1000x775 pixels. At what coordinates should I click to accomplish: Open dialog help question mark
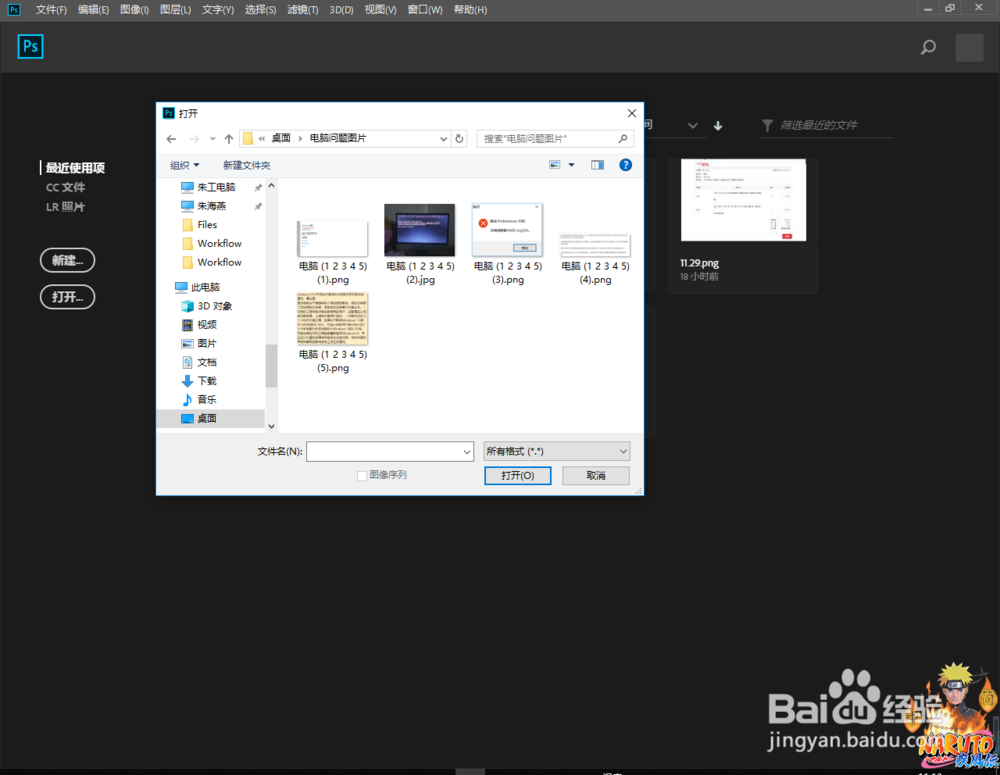tap(626, 165)
